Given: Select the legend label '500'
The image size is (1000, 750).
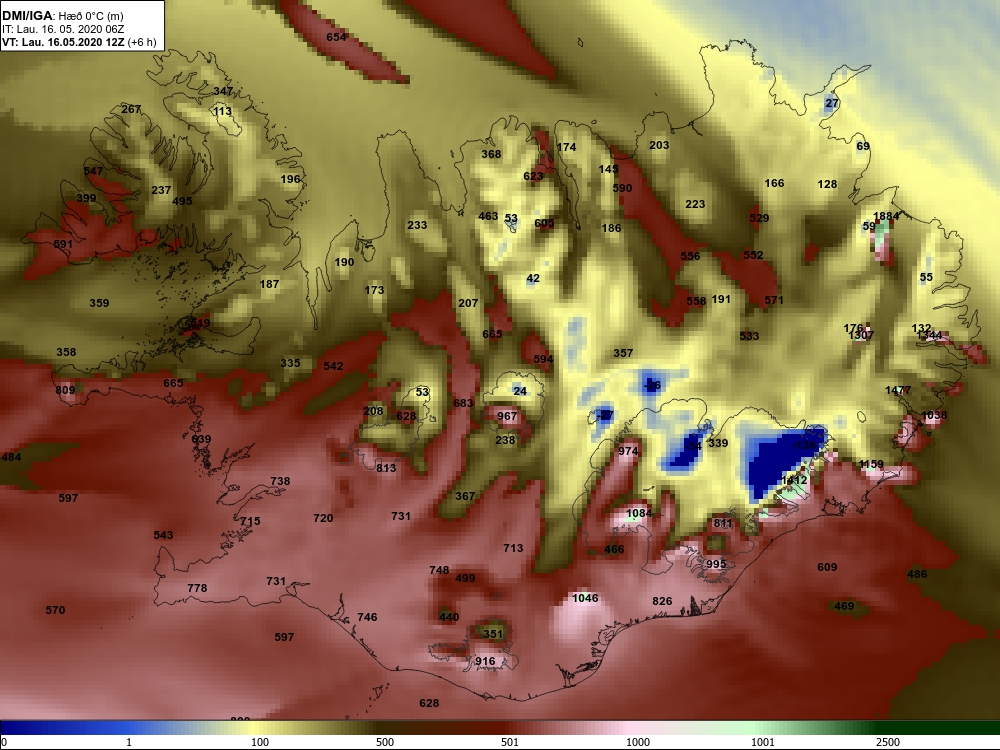Looking at the screenshot, I should (x=385, y=742).
